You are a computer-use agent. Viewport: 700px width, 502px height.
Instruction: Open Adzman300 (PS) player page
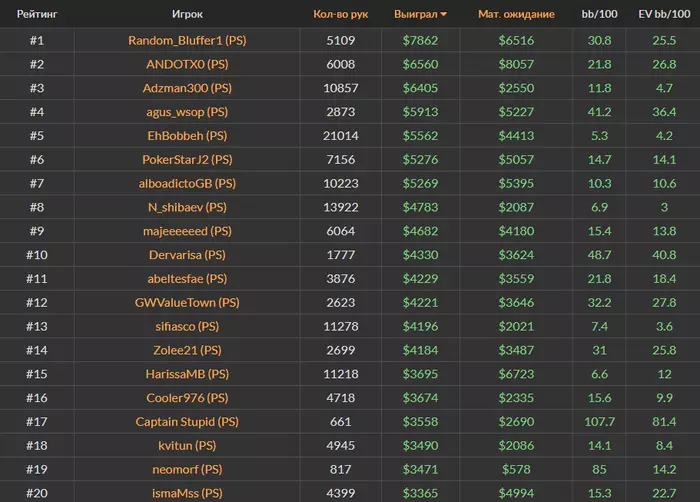click(x=187, y=88)
